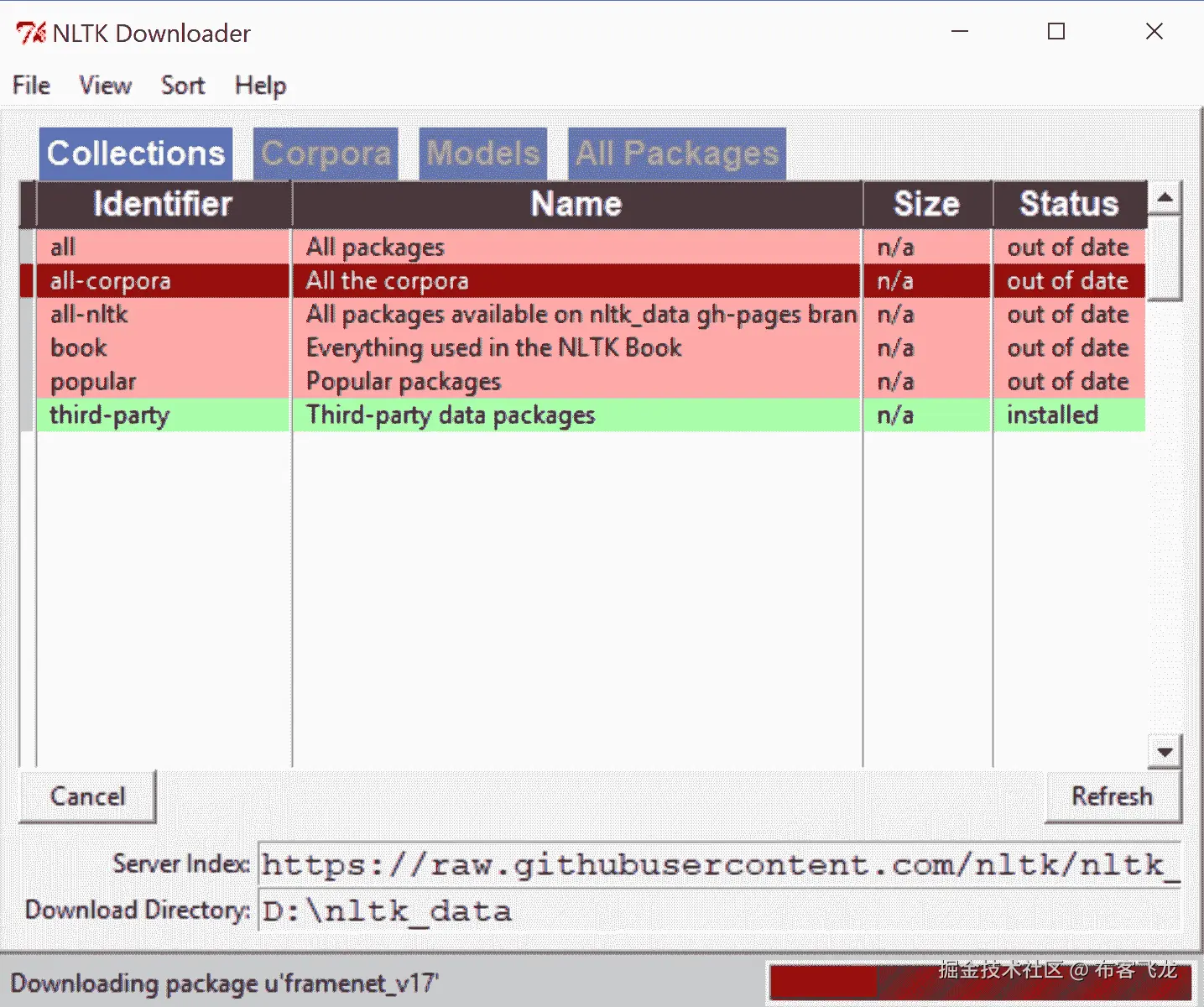Select the 'third-party' identifier row

163,415
